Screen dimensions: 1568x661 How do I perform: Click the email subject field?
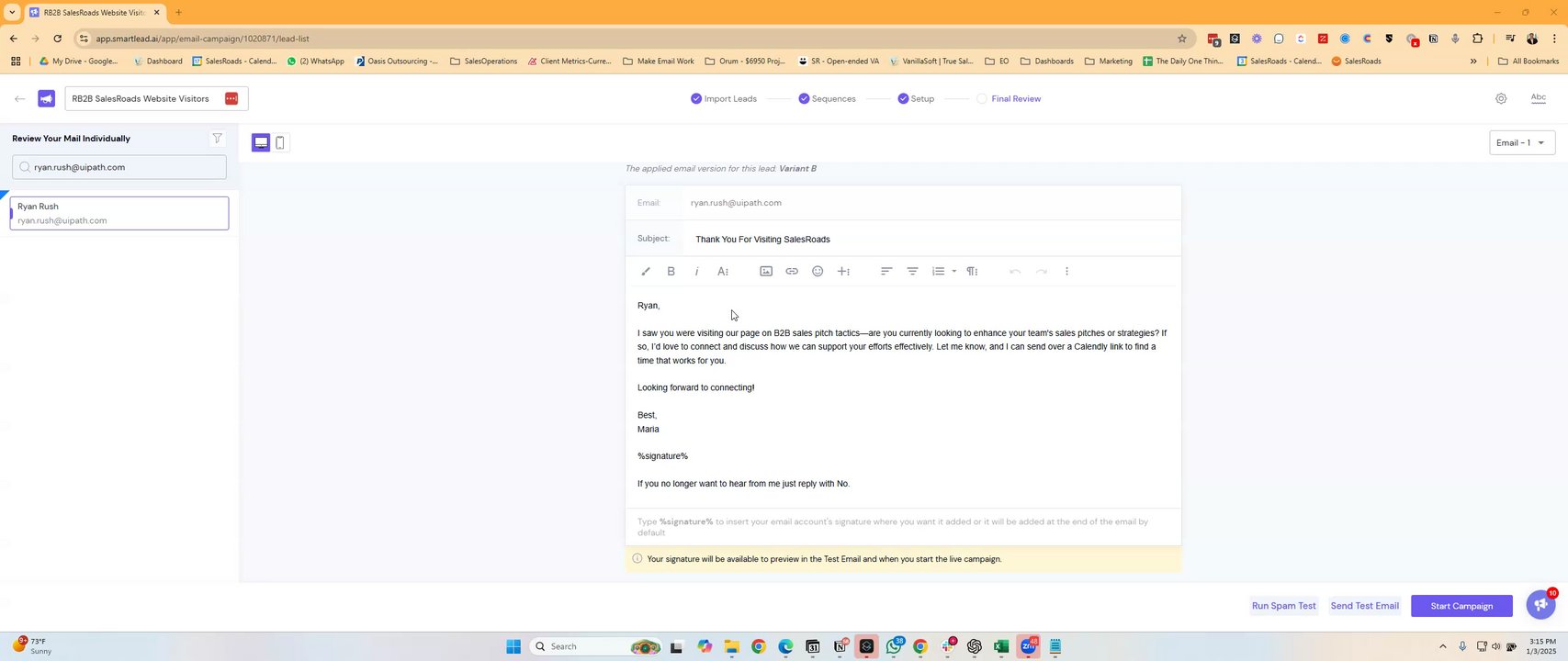click(932, 240)
